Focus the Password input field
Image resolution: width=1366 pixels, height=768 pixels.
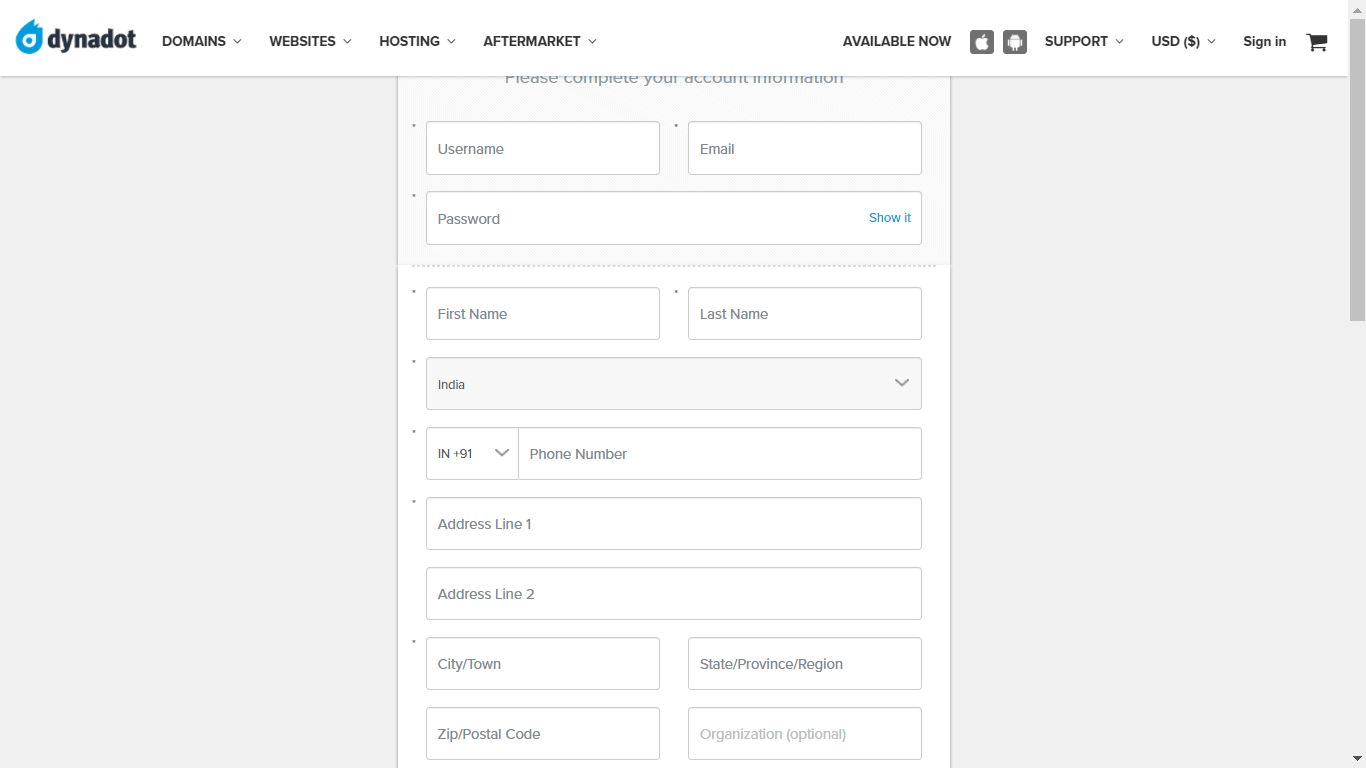click(x=674, y=218)
